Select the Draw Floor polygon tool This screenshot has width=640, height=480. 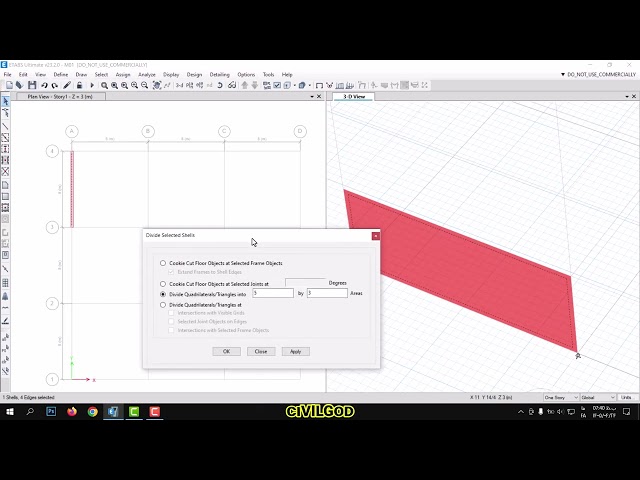coord(5,185)
